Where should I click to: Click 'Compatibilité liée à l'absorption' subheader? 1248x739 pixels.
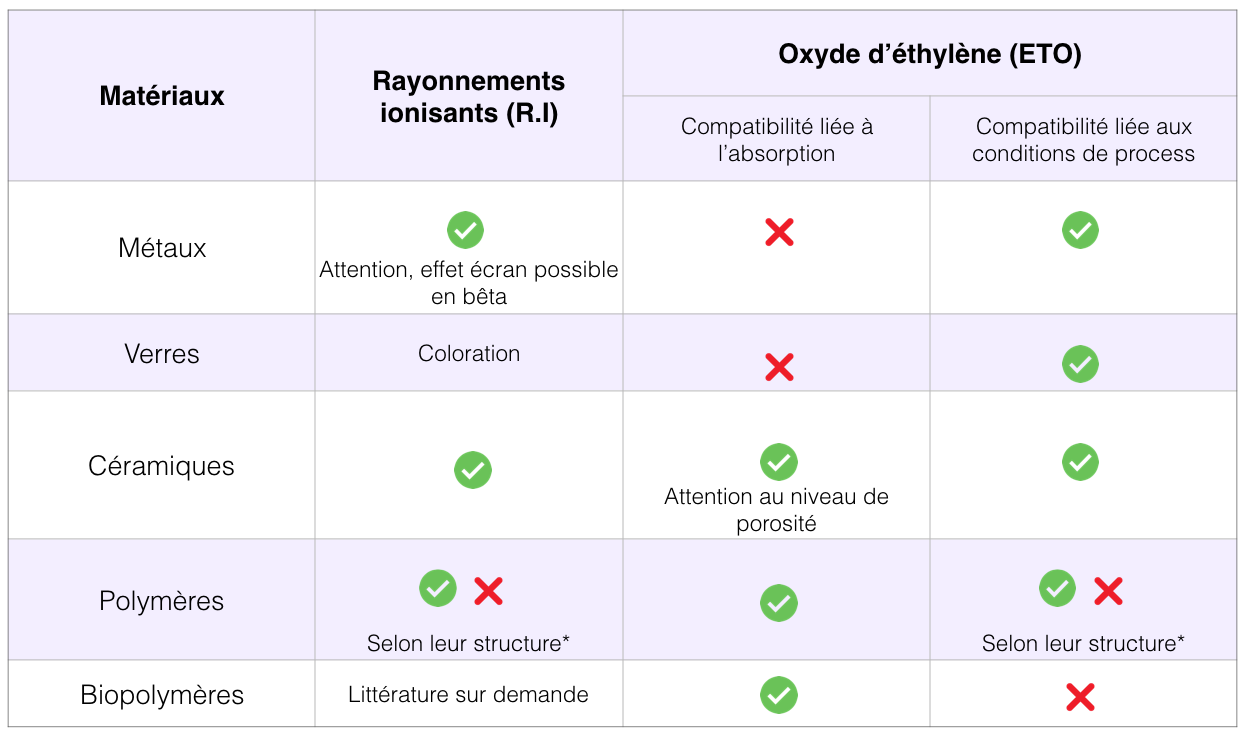click(777, 140)
